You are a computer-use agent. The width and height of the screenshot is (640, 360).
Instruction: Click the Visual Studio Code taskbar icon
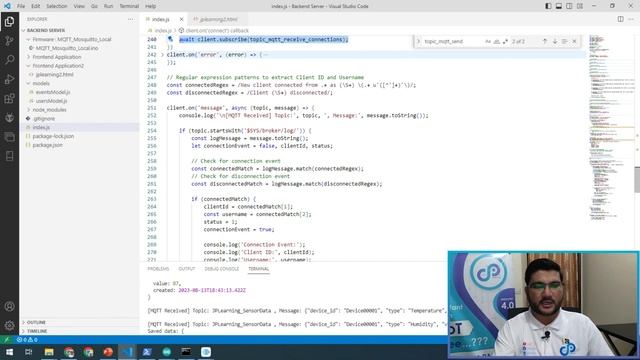click(x=127, y=352)
